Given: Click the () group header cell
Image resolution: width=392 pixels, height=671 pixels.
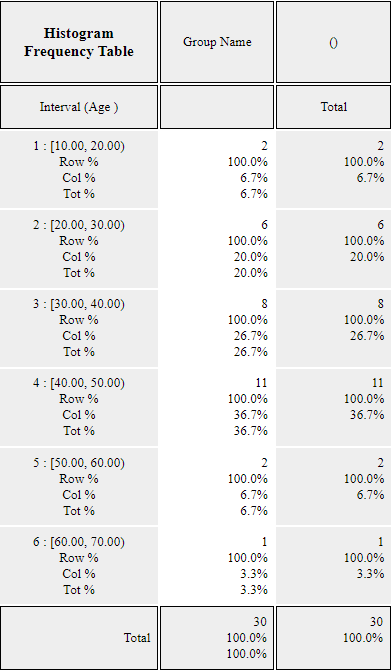Looking at the screenshot, I should coord(333,42).
